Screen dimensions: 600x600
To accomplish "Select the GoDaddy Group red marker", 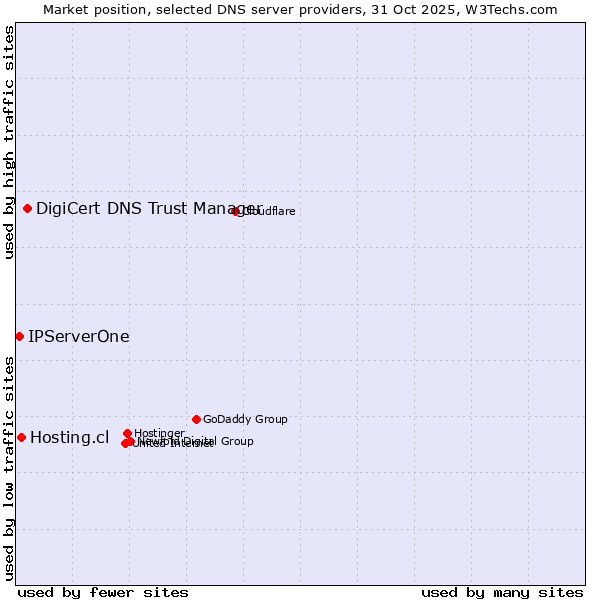I will point(196,419).
